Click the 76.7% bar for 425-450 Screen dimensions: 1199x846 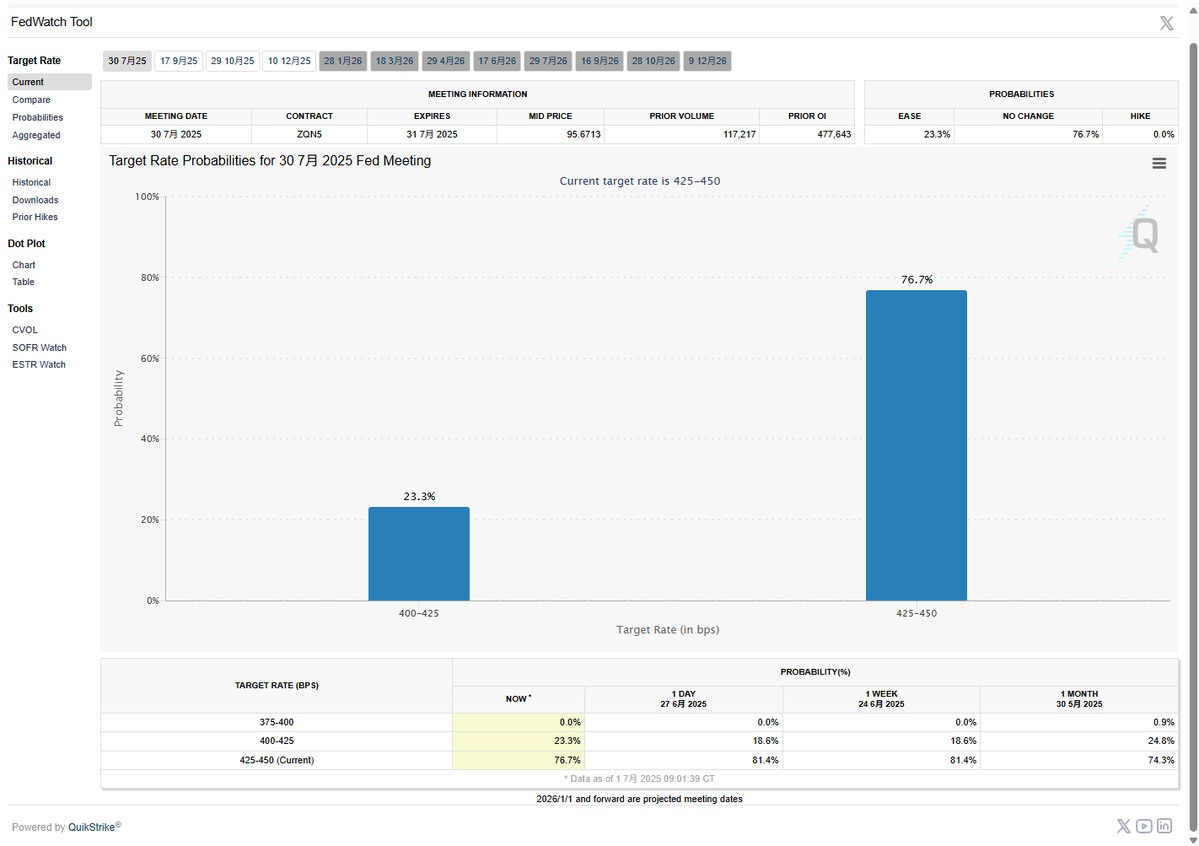pos(916,445)
